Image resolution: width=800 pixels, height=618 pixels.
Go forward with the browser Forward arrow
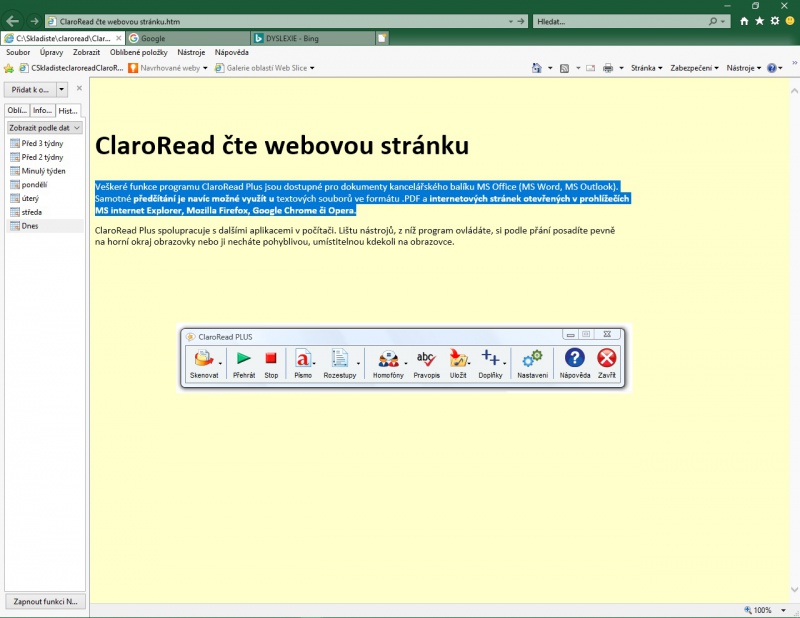click(34, 21)
